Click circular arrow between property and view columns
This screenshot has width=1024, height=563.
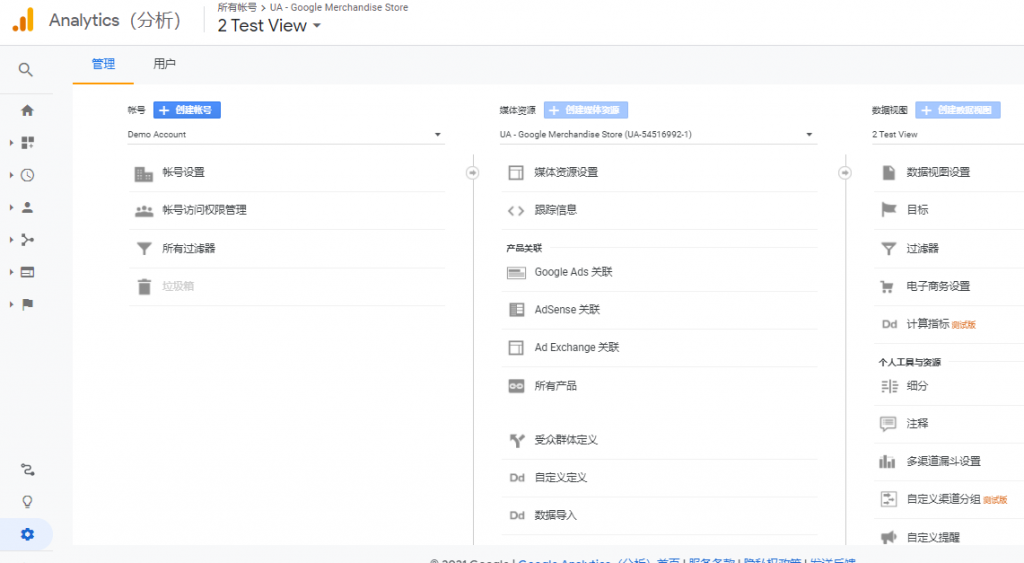click(845, 172)
